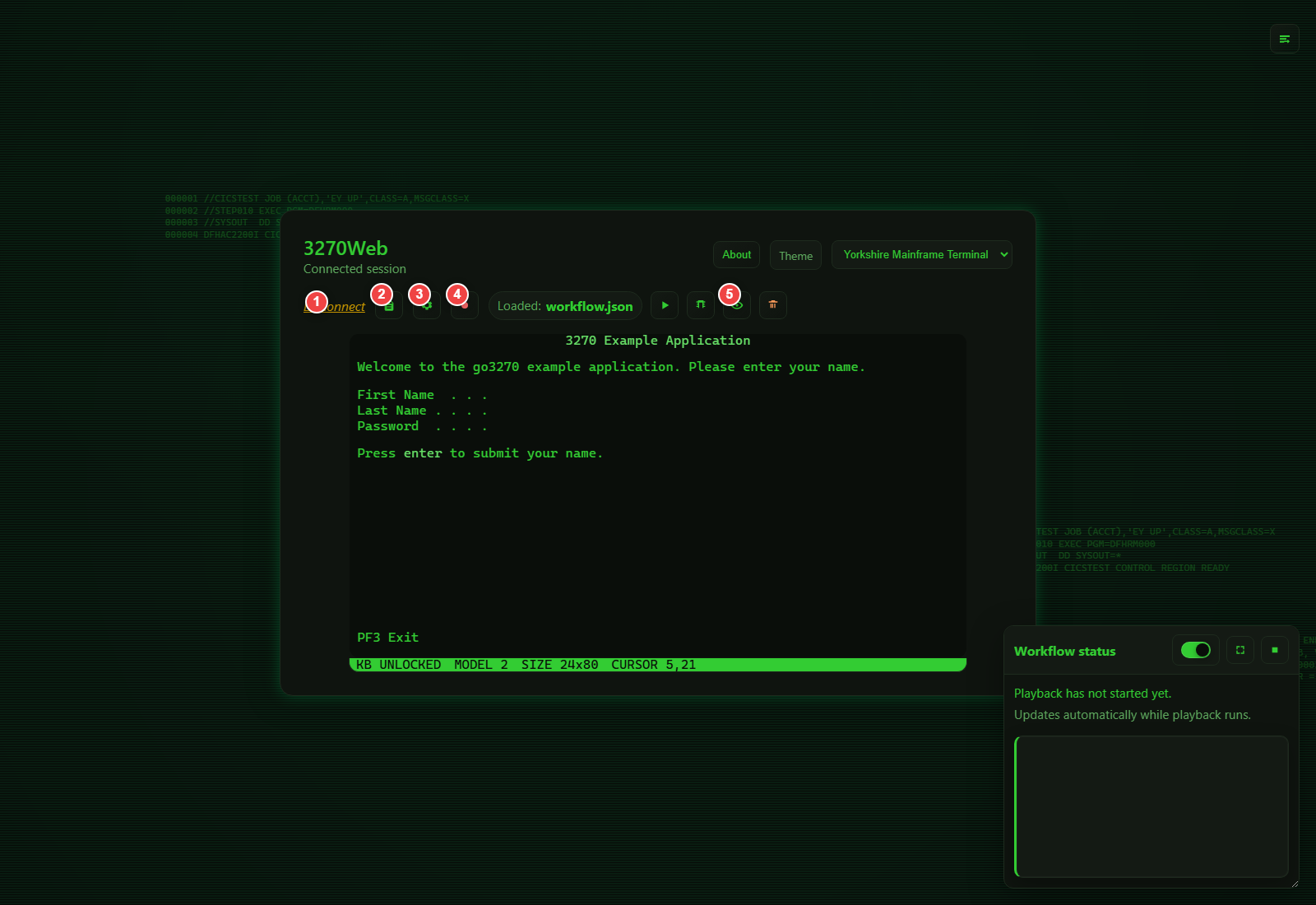Screen dimensions: 1316x905
Task: Enable the green switch beside the expand icon
Action: point(1195,650)
